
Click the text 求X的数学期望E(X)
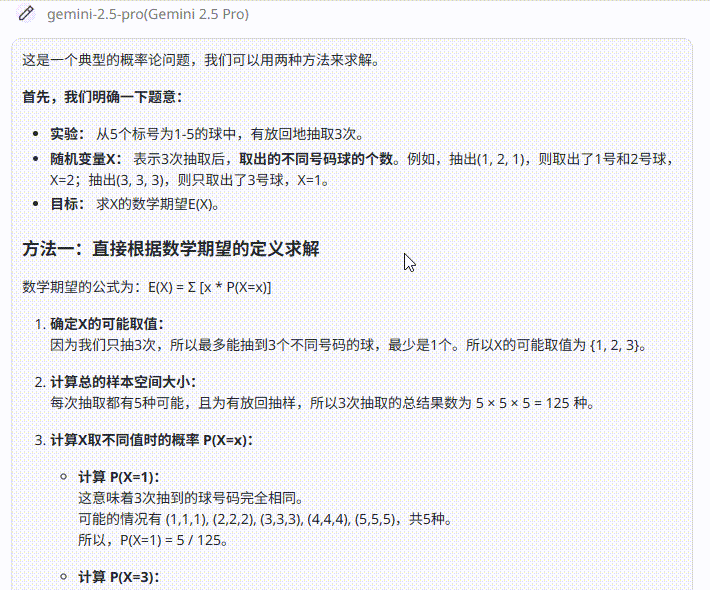pos(158,204)
